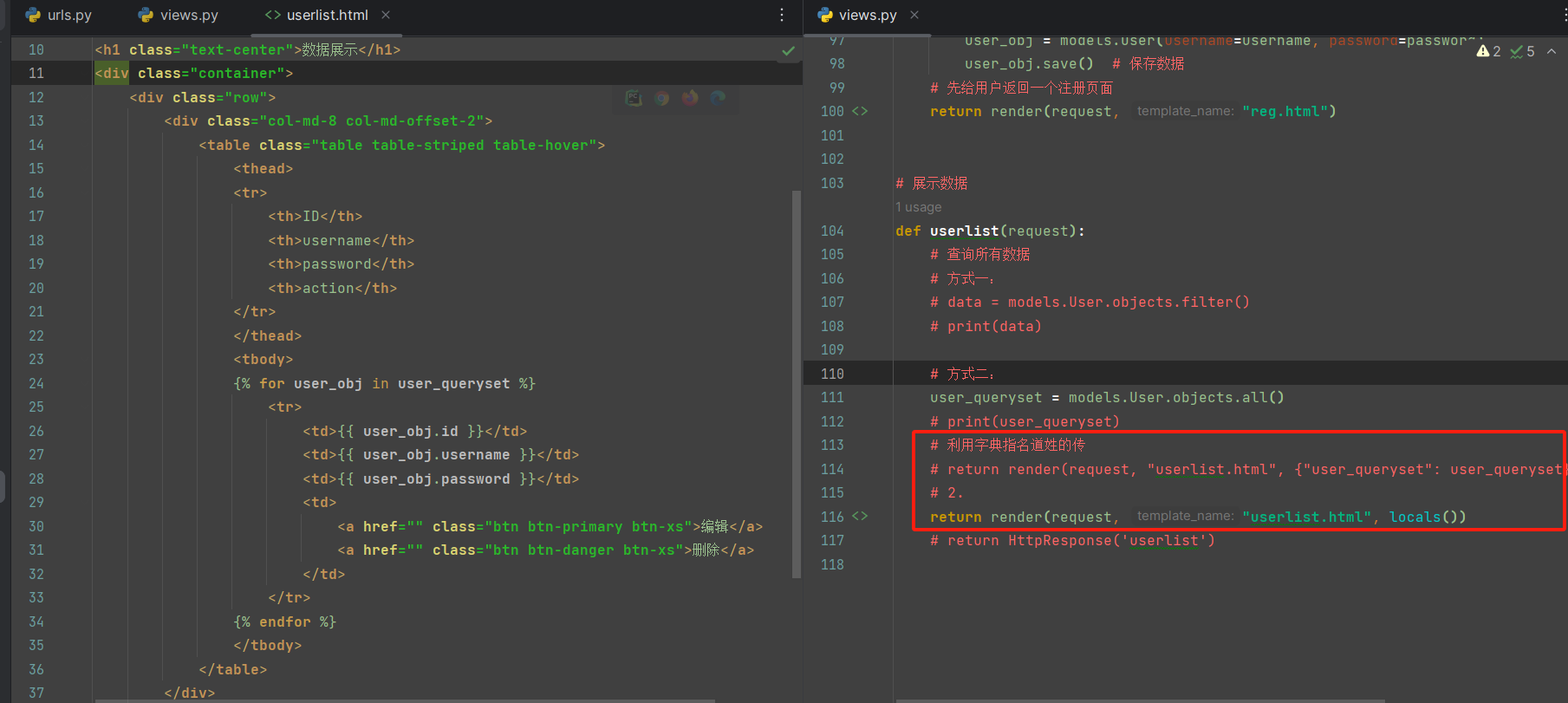The height and width of the screenshot is (703, 1568).
Task: Click the 'col-md-8 col-md-offset-2' div line
Action: pos(329,120)
